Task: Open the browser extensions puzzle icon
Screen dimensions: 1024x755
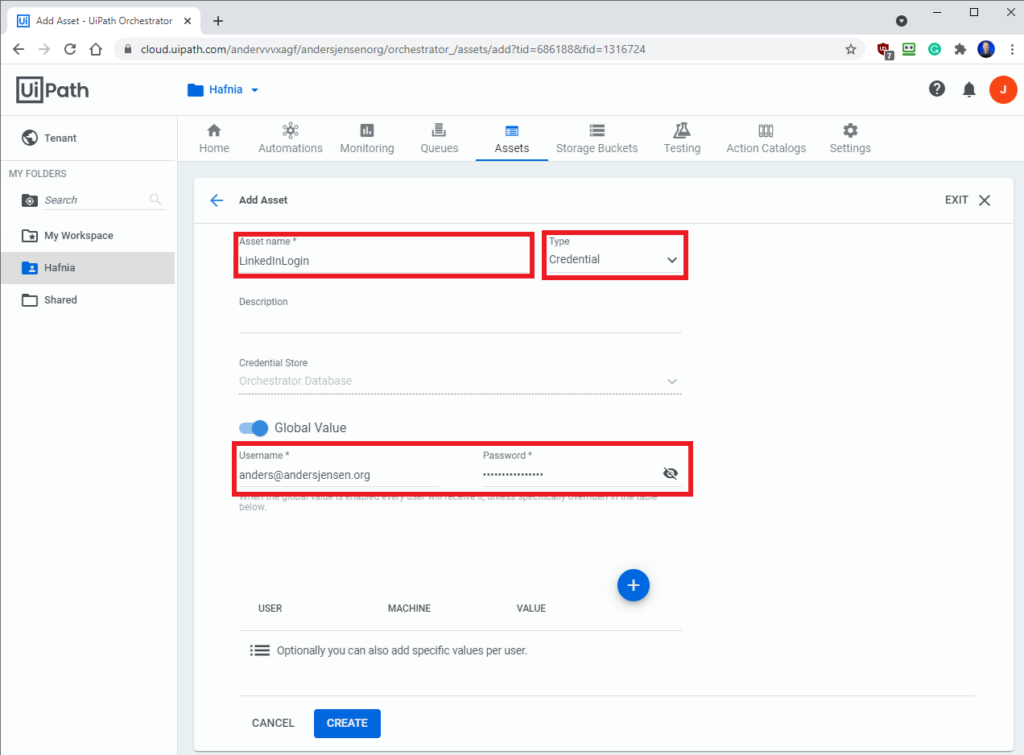Action: pos(960,49)
